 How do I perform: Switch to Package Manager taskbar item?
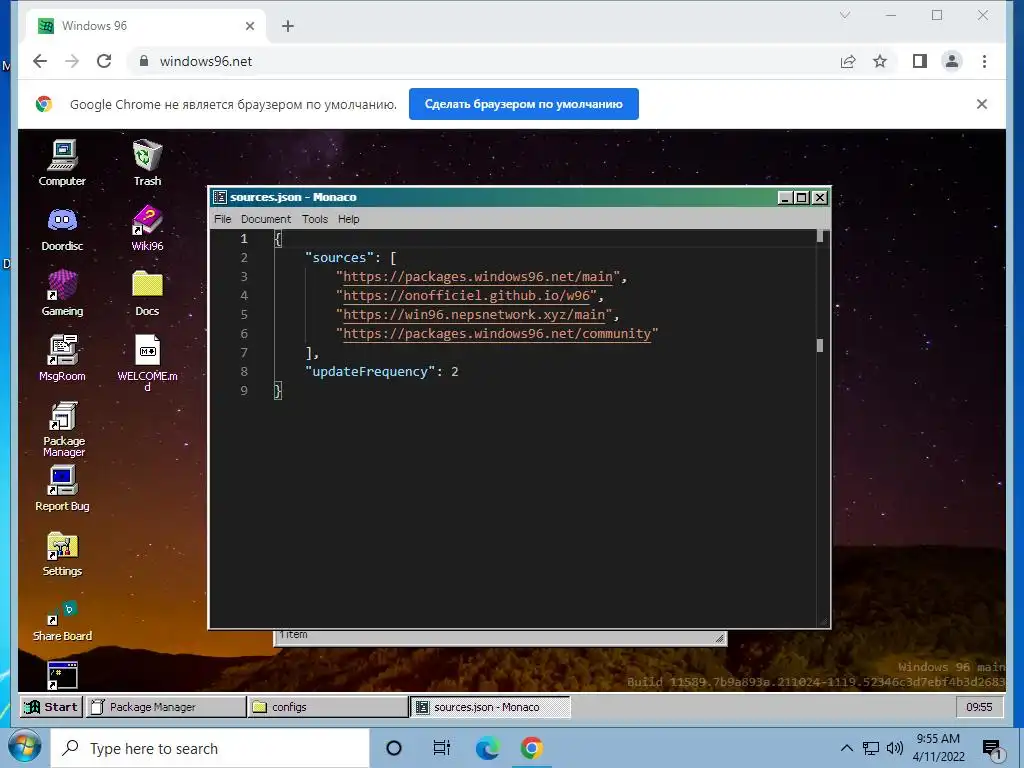[x=167, y=707]
